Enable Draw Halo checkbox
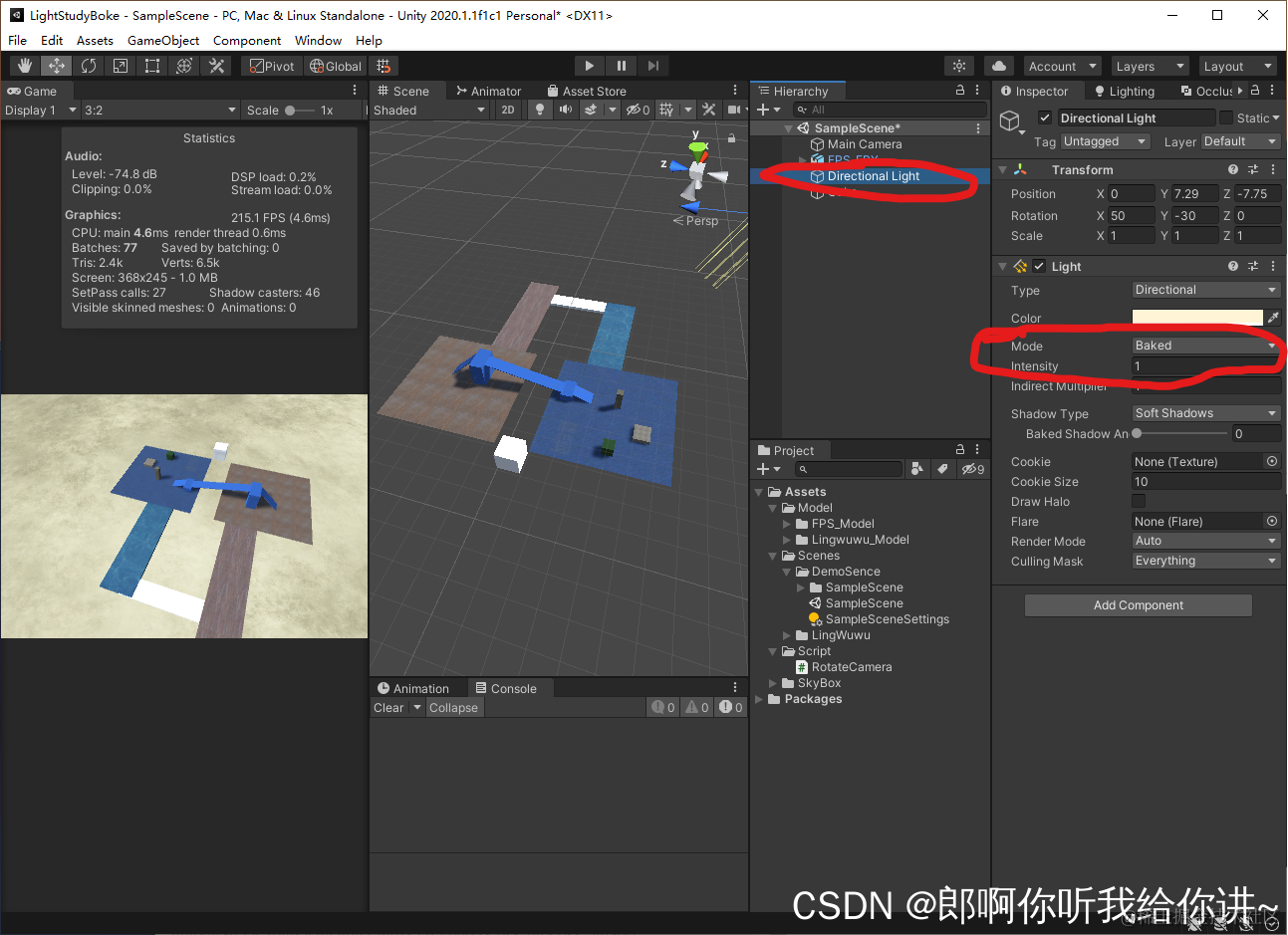Image resolution: width=1288 pixels, height=935 pixels. pos(1139,501)
